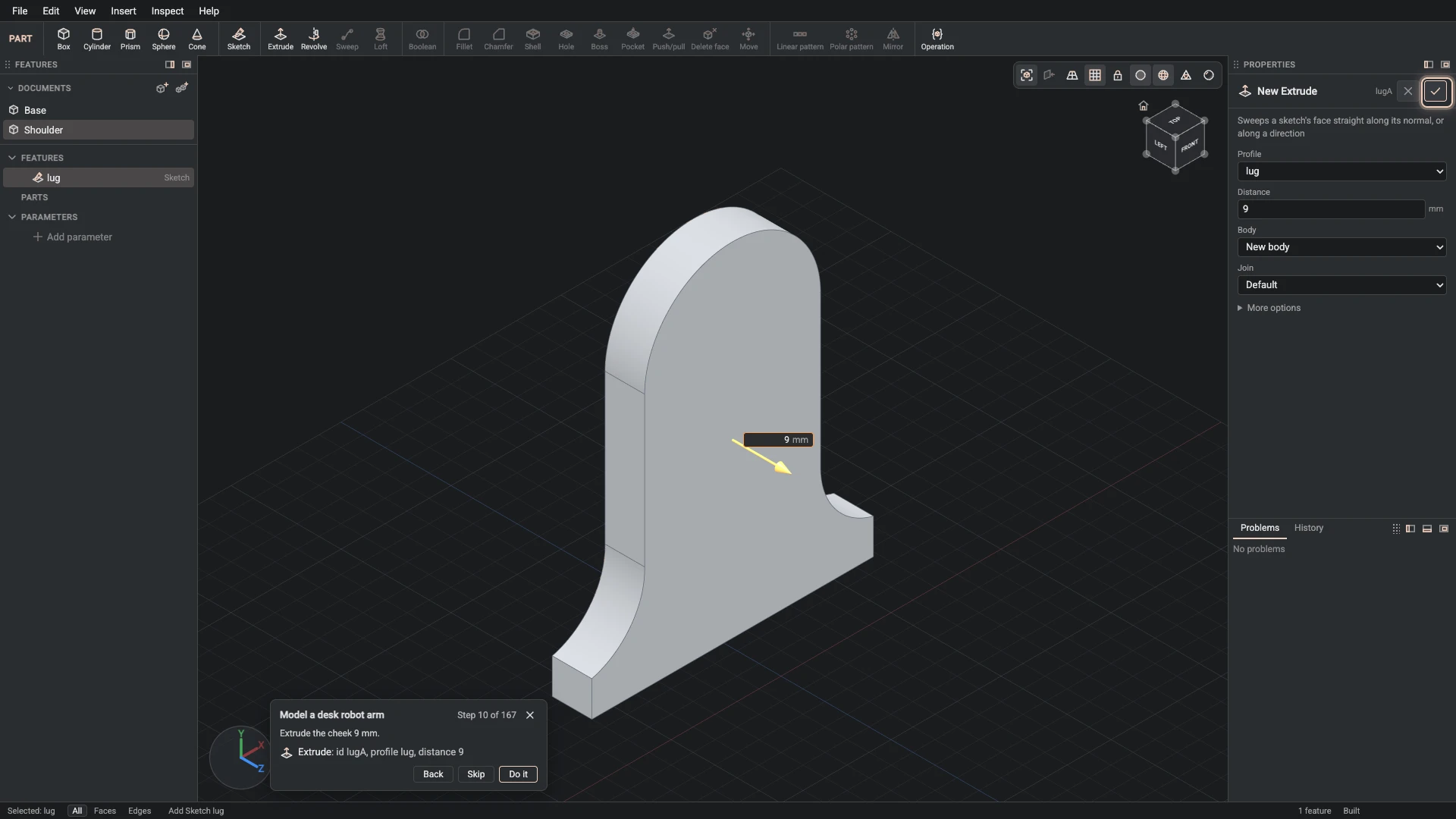Screen dimensions: 1456x819
Task: Click the Mirror tool icon
Action: tap(893, 39)
